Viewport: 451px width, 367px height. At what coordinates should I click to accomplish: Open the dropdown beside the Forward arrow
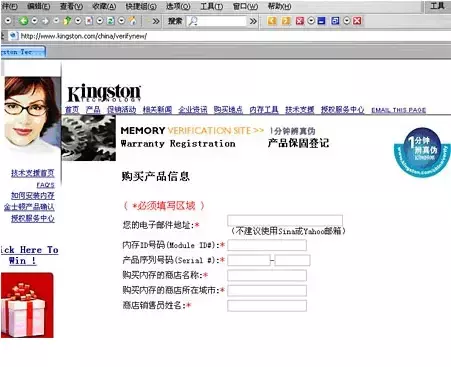tap(56, 21)
